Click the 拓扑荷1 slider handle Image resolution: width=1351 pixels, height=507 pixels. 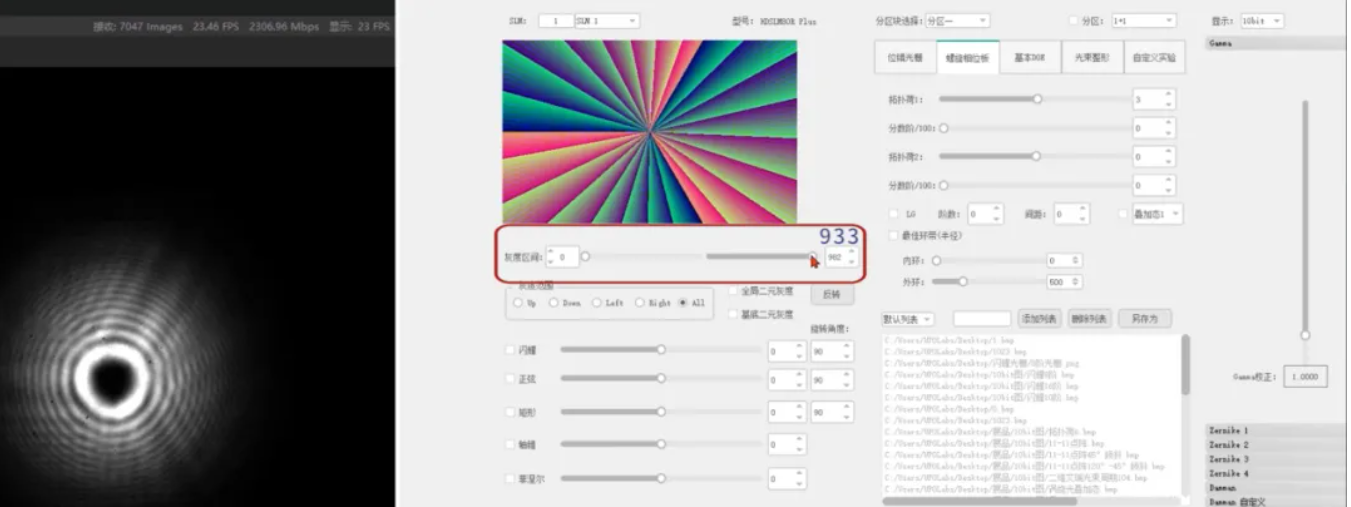pyautogui.click(x=1037, y=99)
